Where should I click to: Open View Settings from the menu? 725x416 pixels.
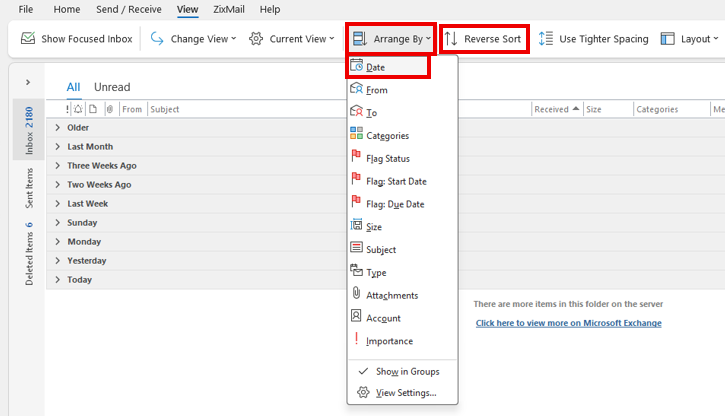(x=402, y=392)
